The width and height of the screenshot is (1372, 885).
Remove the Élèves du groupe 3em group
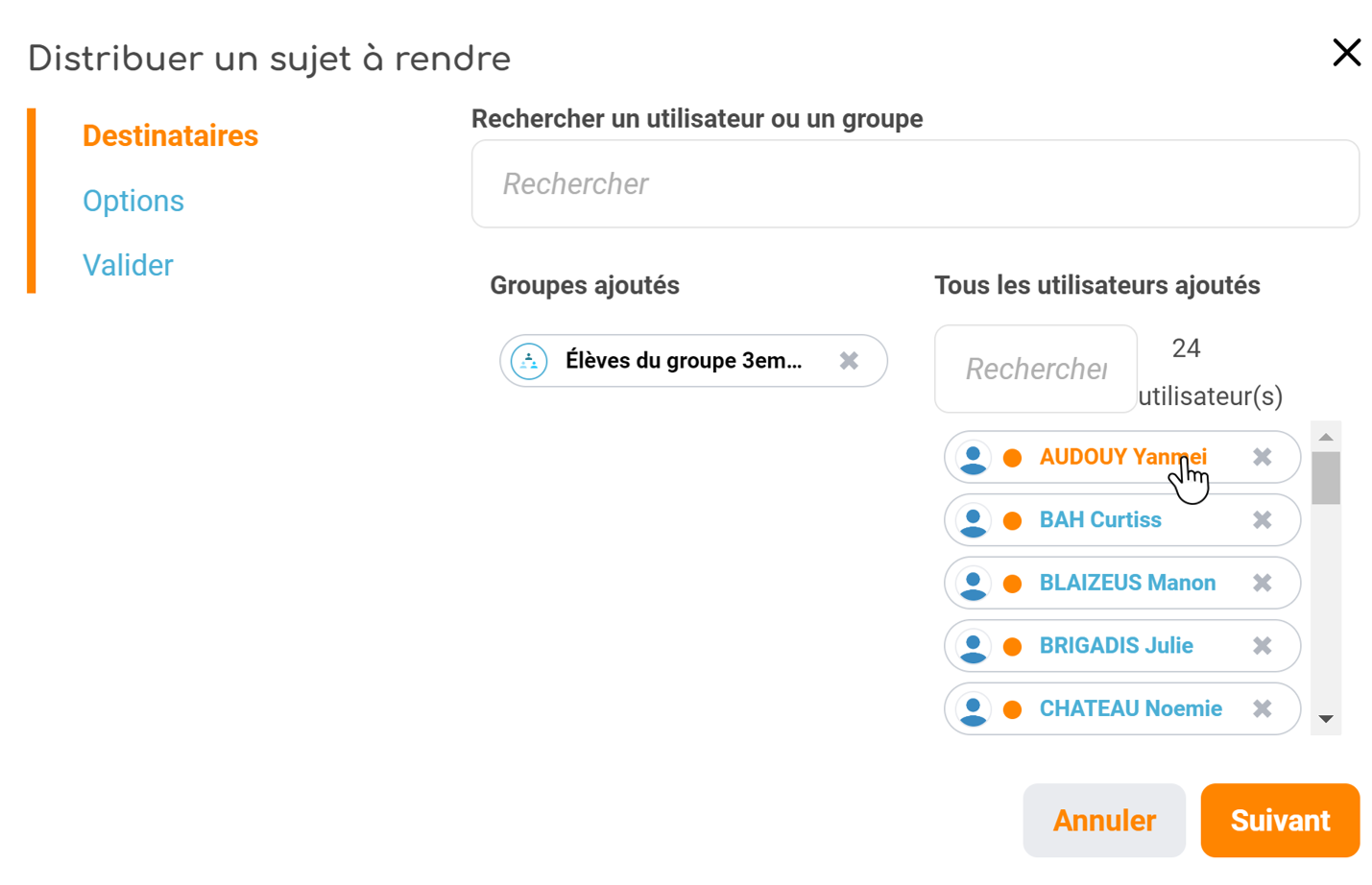[x=849, y=361]
